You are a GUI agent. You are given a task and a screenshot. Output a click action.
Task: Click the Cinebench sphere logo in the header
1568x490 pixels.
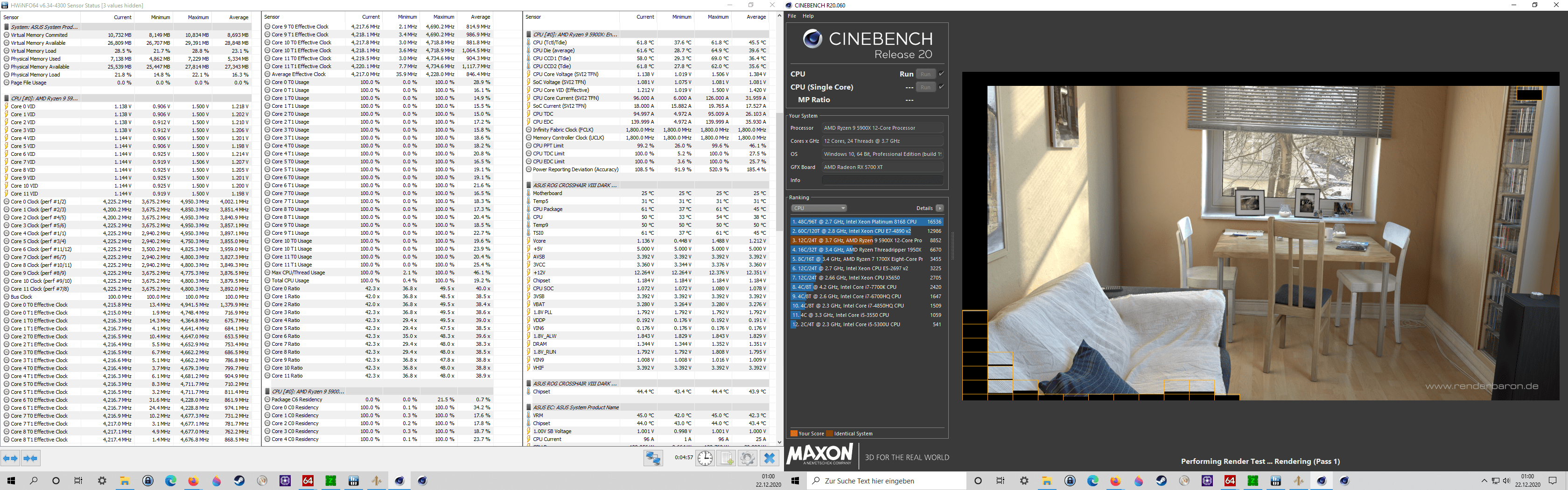[x=812, y=39]
